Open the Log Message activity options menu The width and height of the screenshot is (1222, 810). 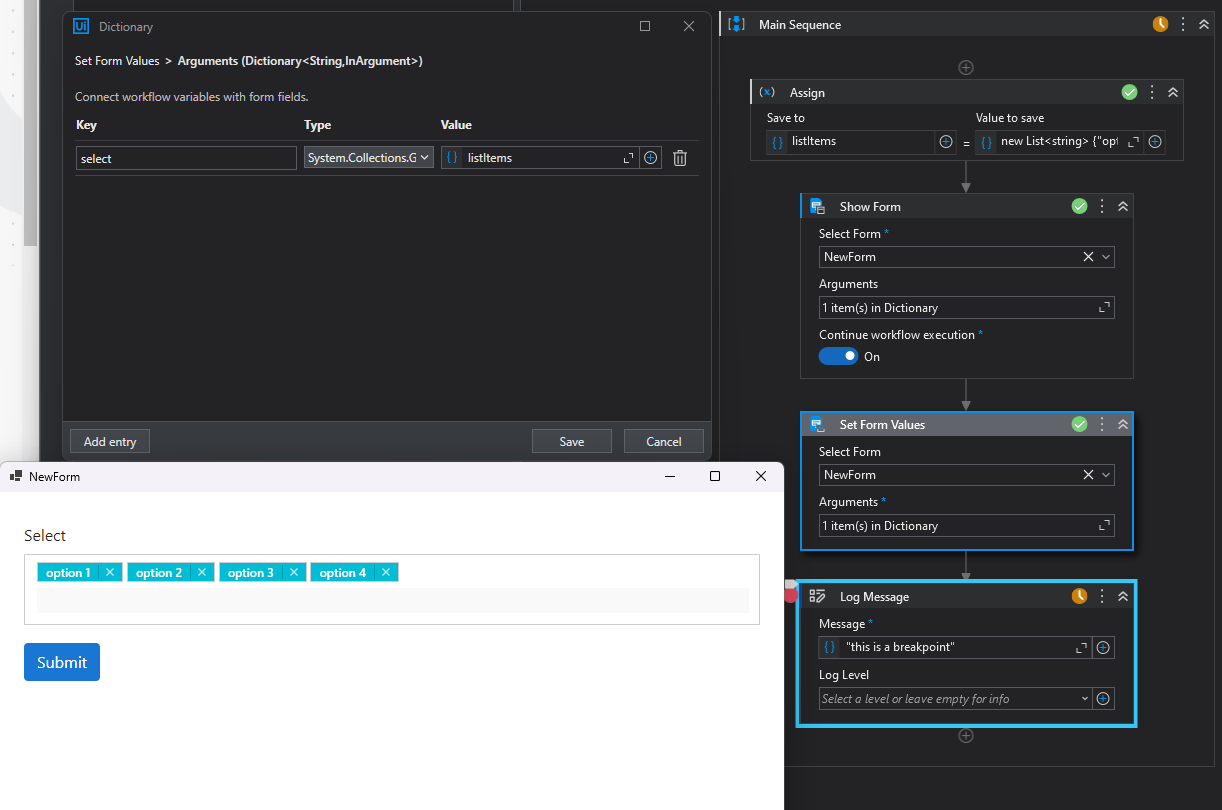pyautogui.click(x=1102, y=596)
